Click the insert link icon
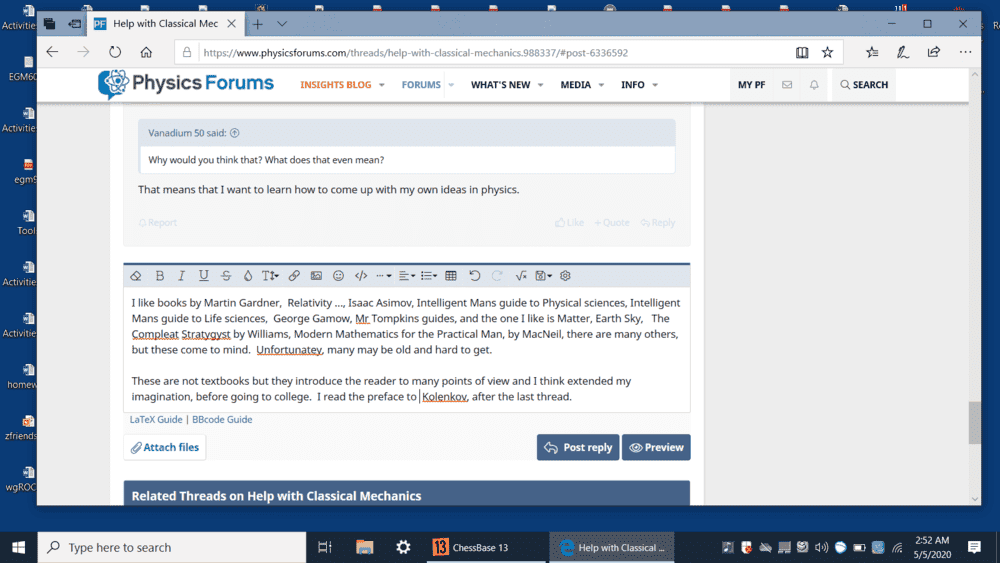The width and height of the screenshot is (1000, 563). coord(293,276)
